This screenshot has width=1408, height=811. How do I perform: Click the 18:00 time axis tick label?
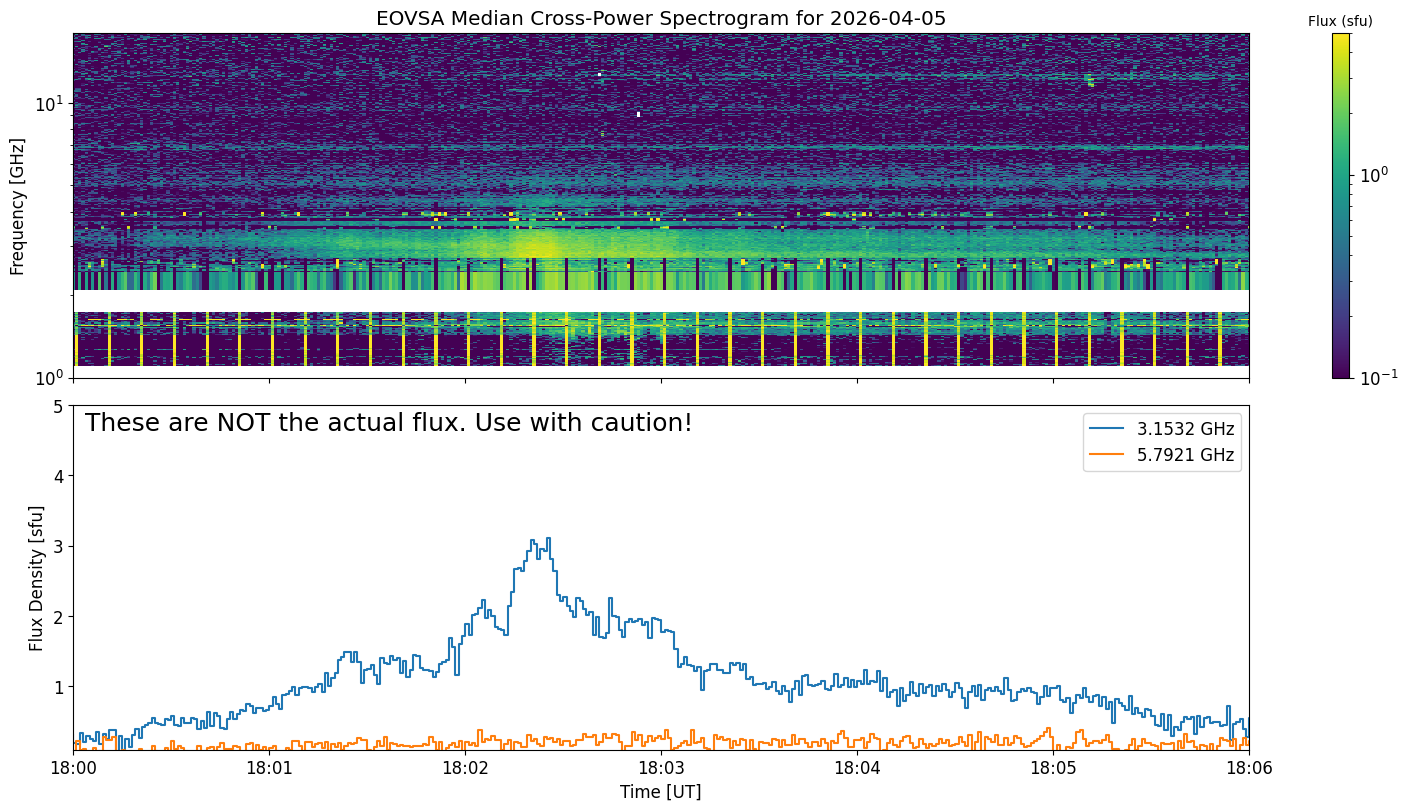[x=73, y=770]
